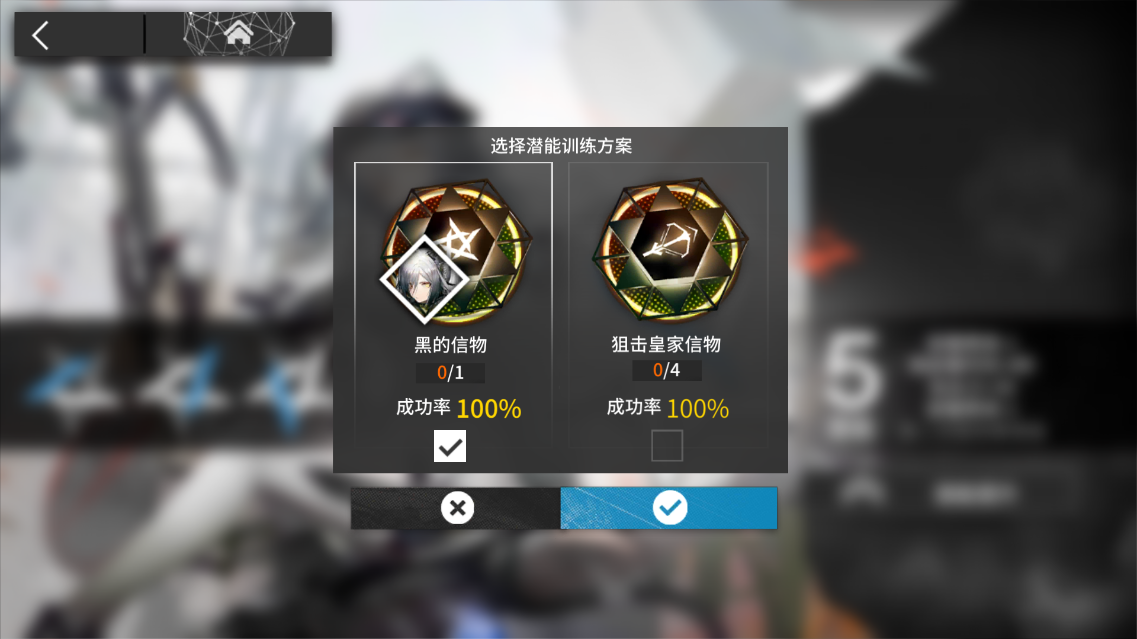The width and height of the screenshot is (1137, 639).
Task: Click the white checkmark circle icon
Action: click(670, 508)
